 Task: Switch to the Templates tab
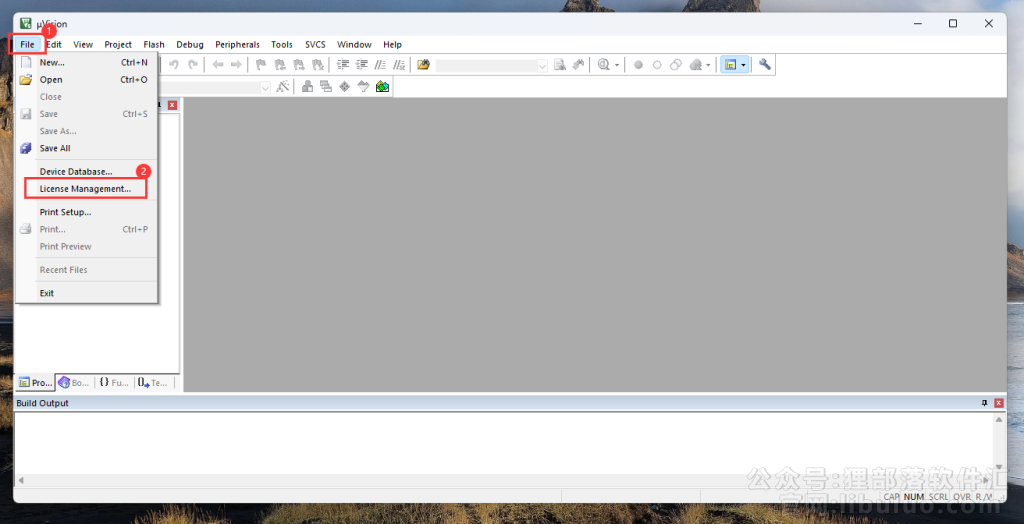pyautogui.click(x=153, y=382)
